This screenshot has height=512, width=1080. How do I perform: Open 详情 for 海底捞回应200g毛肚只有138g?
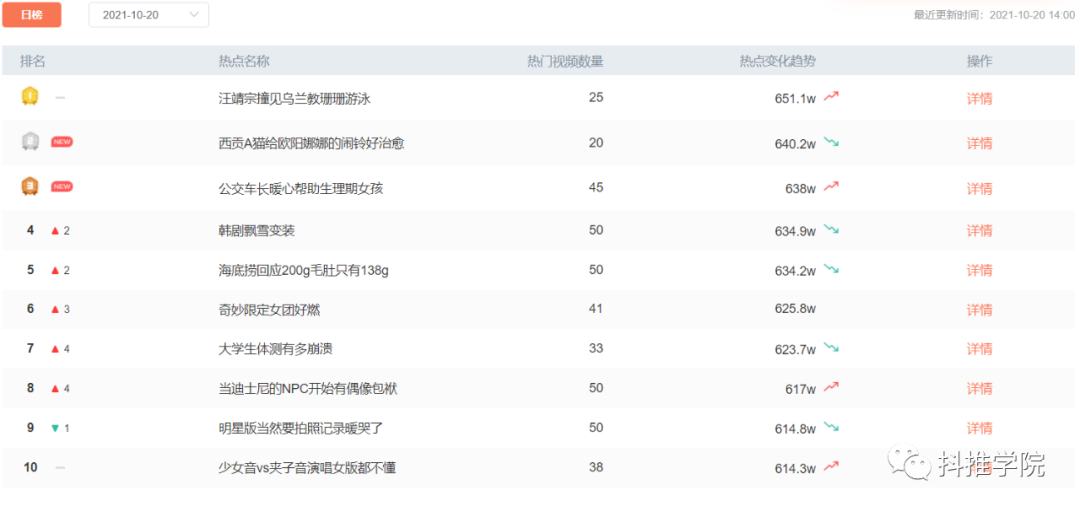point(979,270)
